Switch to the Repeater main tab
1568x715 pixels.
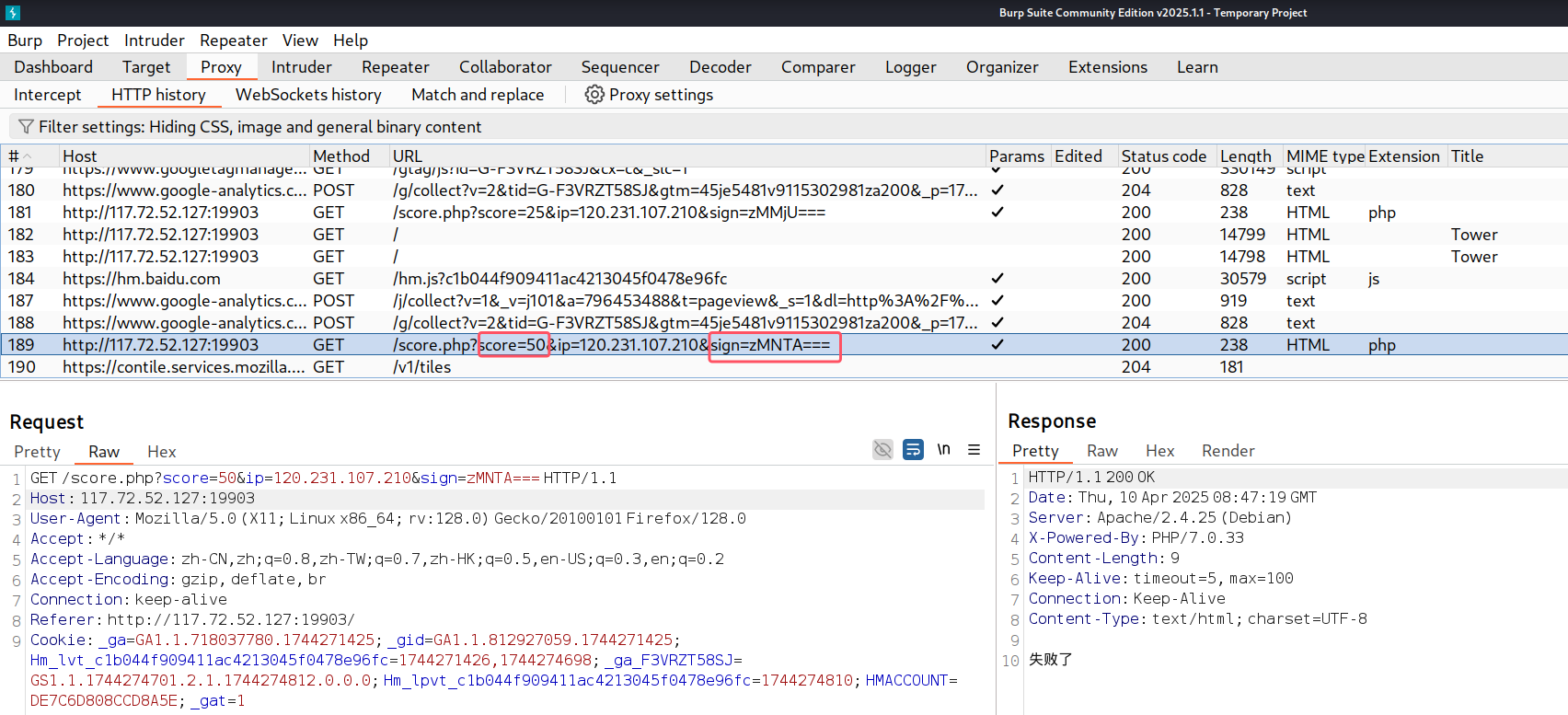[x=396, y=67]
